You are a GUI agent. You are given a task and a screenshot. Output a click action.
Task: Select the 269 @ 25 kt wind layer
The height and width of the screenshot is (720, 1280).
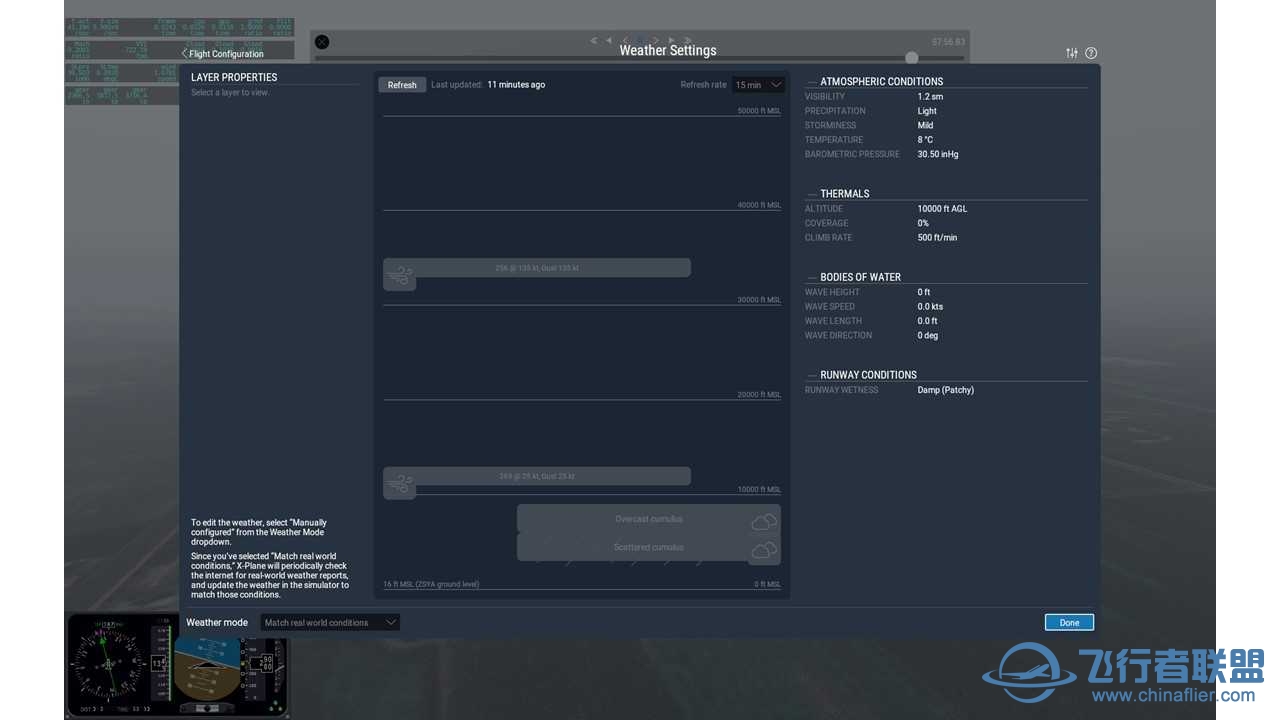point(537,476)
